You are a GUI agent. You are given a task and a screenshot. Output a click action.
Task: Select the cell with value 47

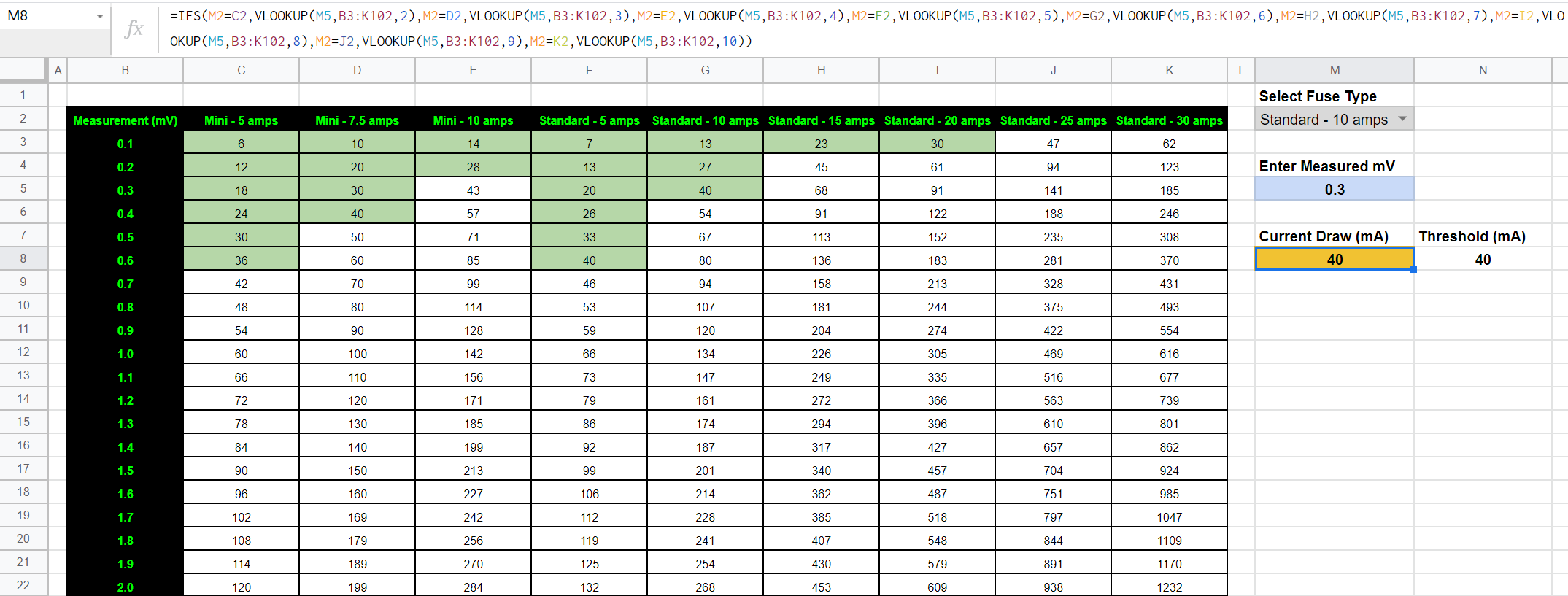[1053, 144]
